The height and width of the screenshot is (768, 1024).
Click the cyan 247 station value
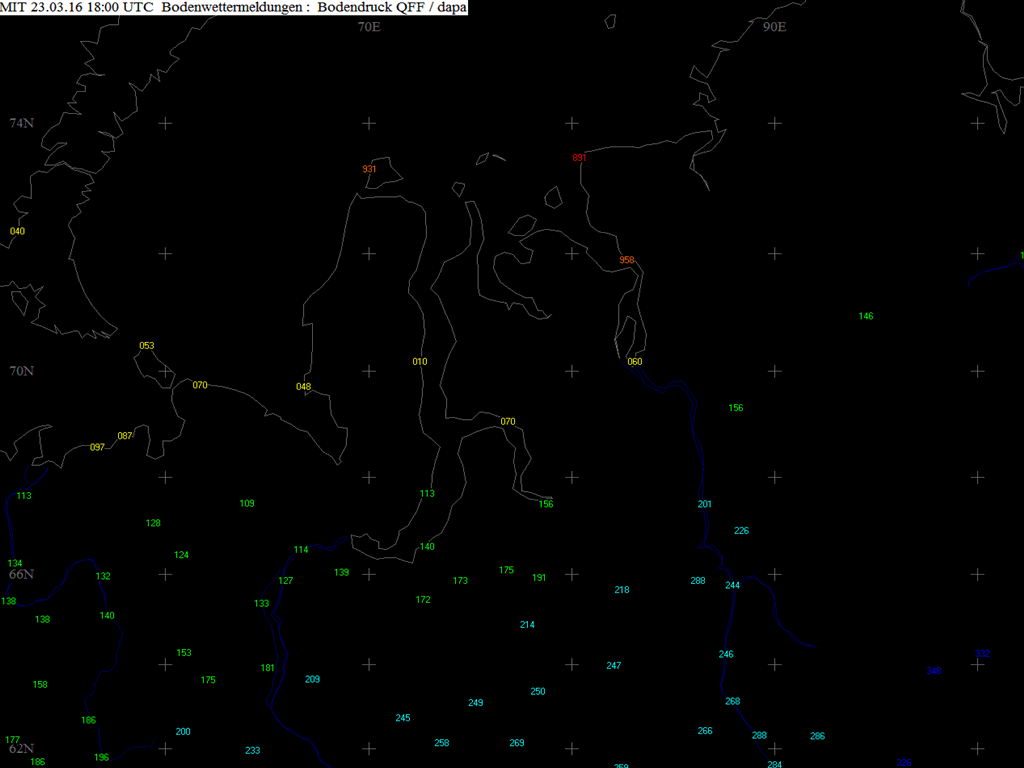613,666
